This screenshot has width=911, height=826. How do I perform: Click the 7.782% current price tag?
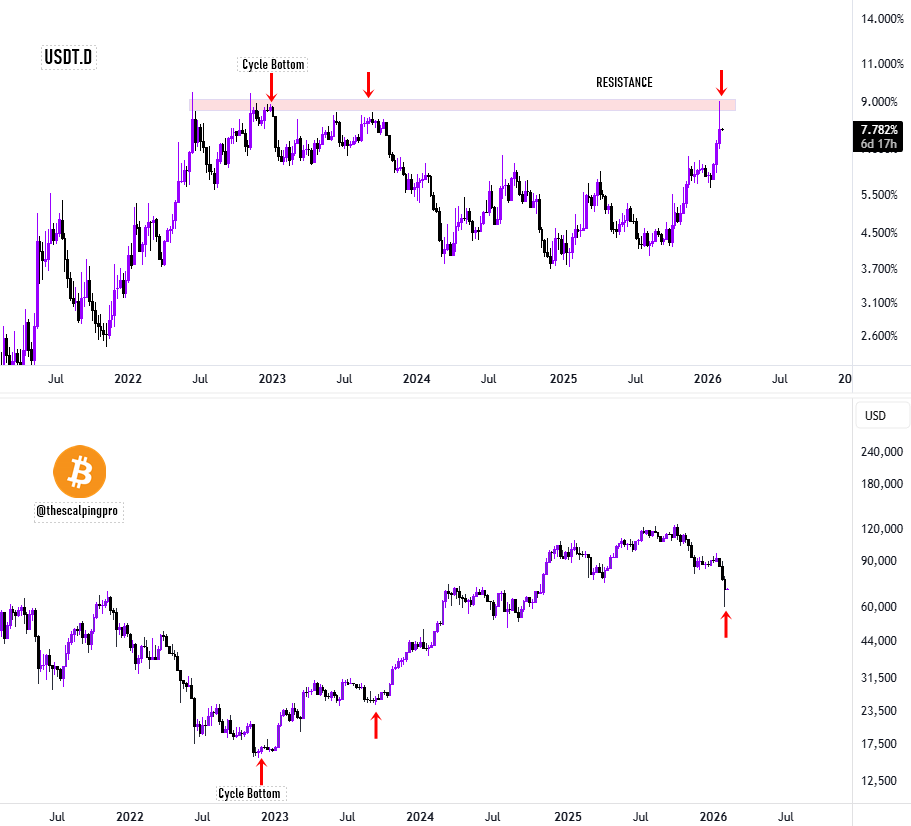pyautogui.click(x=878, y=130)
